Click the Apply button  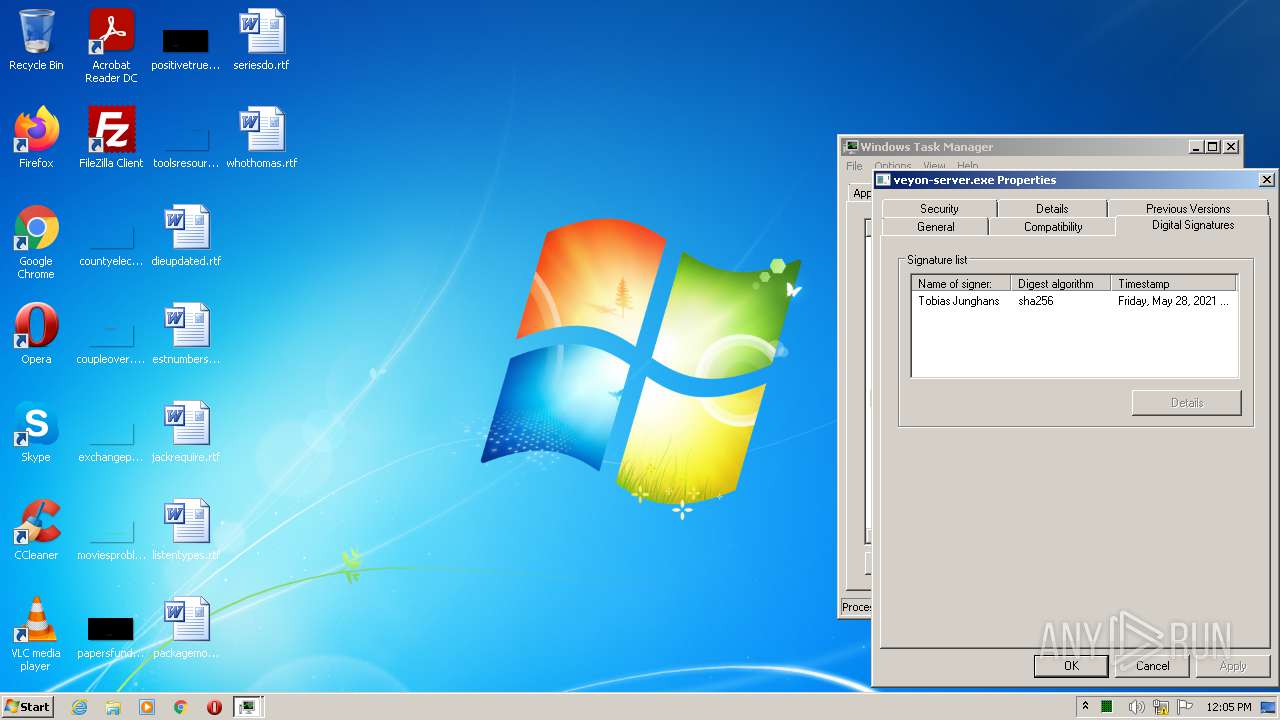[1233, 666]
